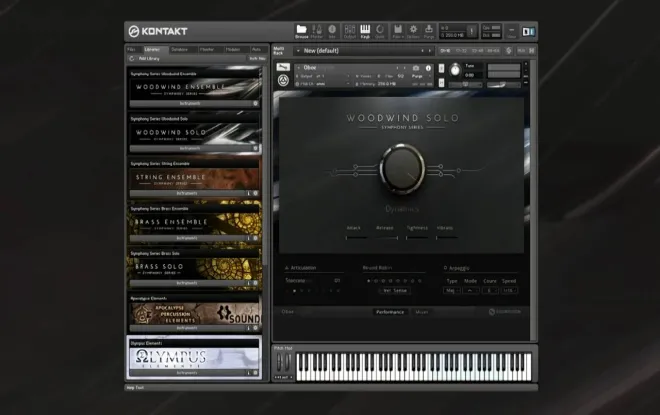The height and width of the screenshot is (415, 660).
Task: Show the Info pane icon
Action: click(x=332, y=31)
